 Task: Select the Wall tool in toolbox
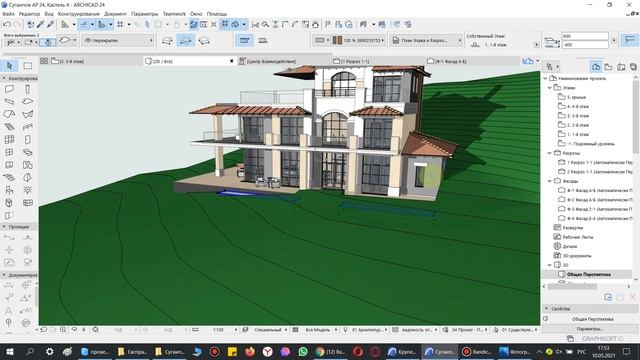[x=9, y=89]
